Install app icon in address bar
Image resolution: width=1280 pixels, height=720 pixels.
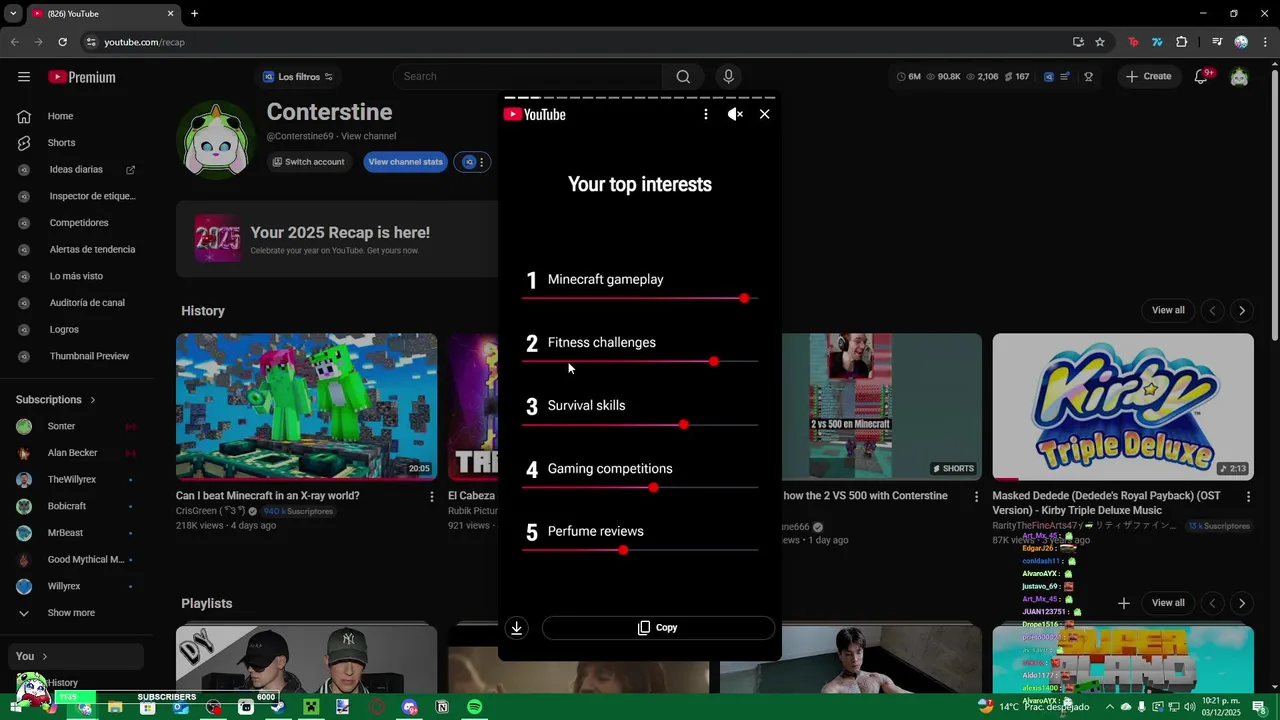(x=1078, y=42)
